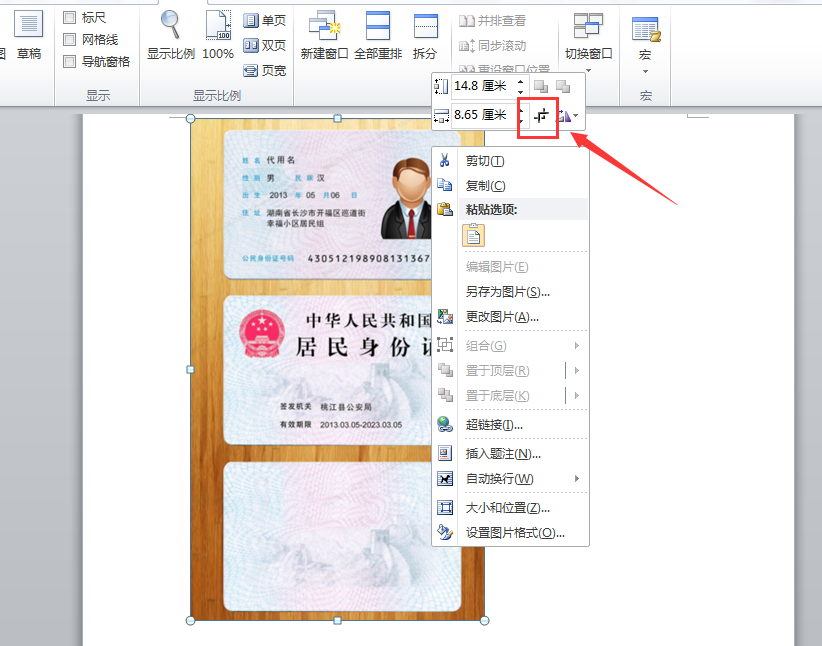
Task: Select 另存为图片(S)... save as picture
Action: coord(511,292)
